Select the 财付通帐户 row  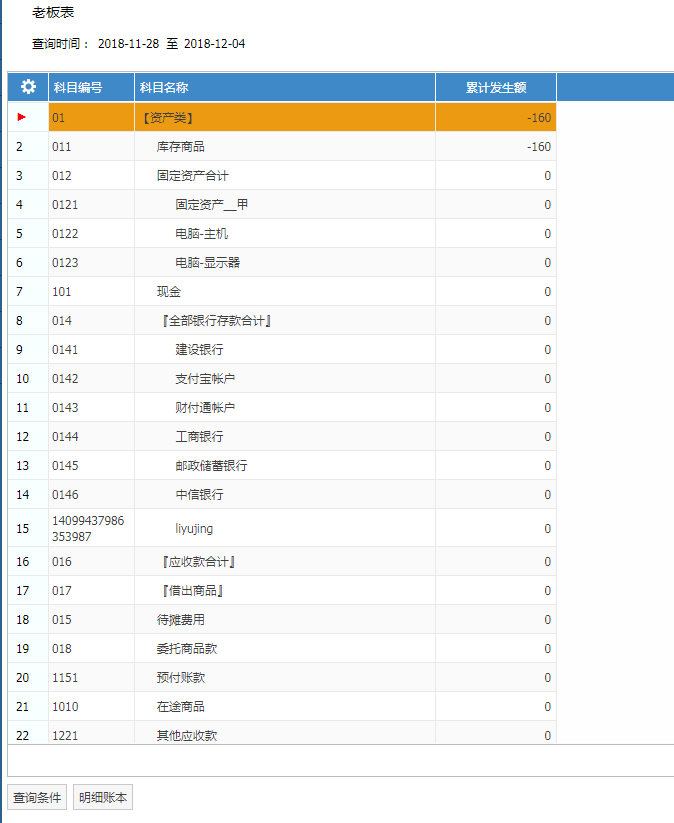tap(282, 407)
